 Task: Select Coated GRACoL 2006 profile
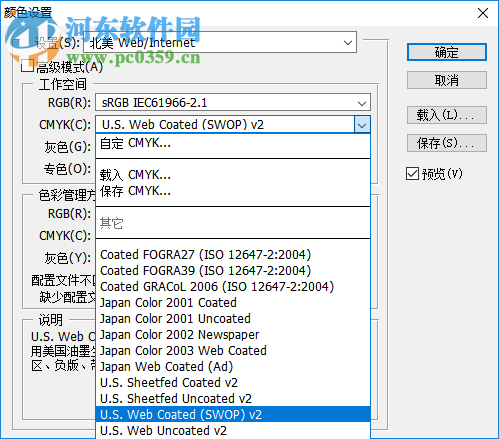click(x=233, y=287)
